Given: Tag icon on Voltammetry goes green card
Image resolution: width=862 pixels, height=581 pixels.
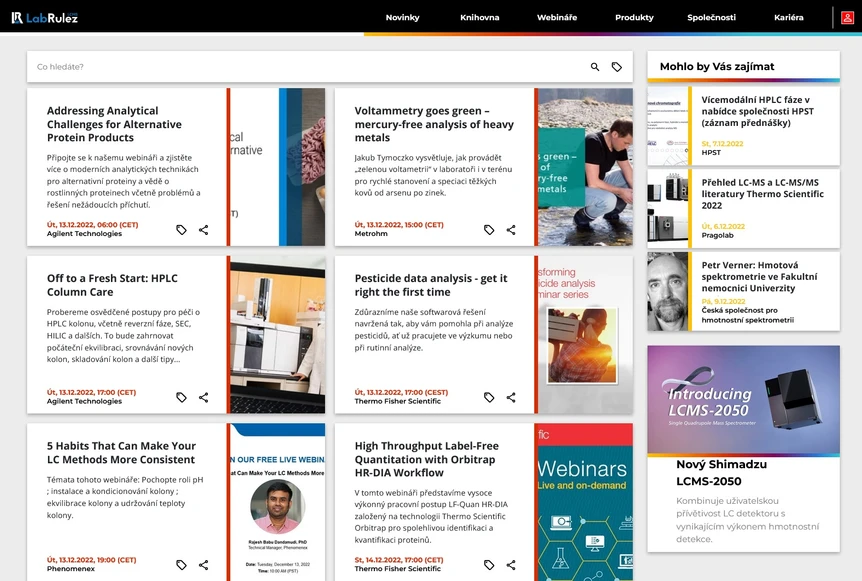Looking at the screenshot, I should click(x=489, y=230).
